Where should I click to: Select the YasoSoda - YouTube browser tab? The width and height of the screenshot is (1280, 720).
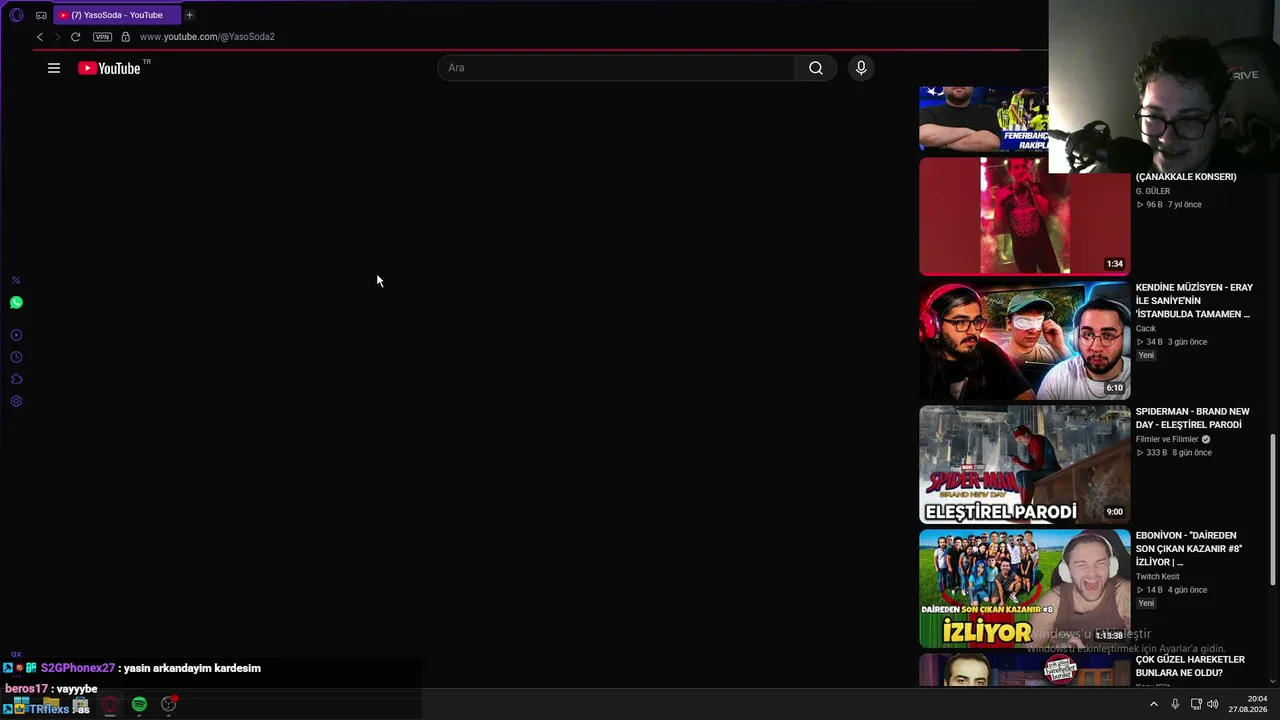(117, 15)
